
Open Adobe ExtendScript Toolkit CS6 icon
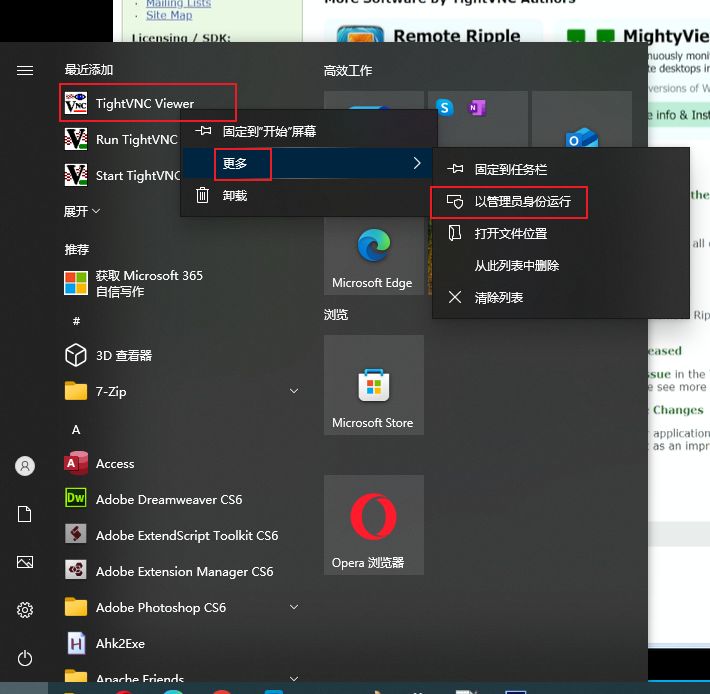(76, 535)
